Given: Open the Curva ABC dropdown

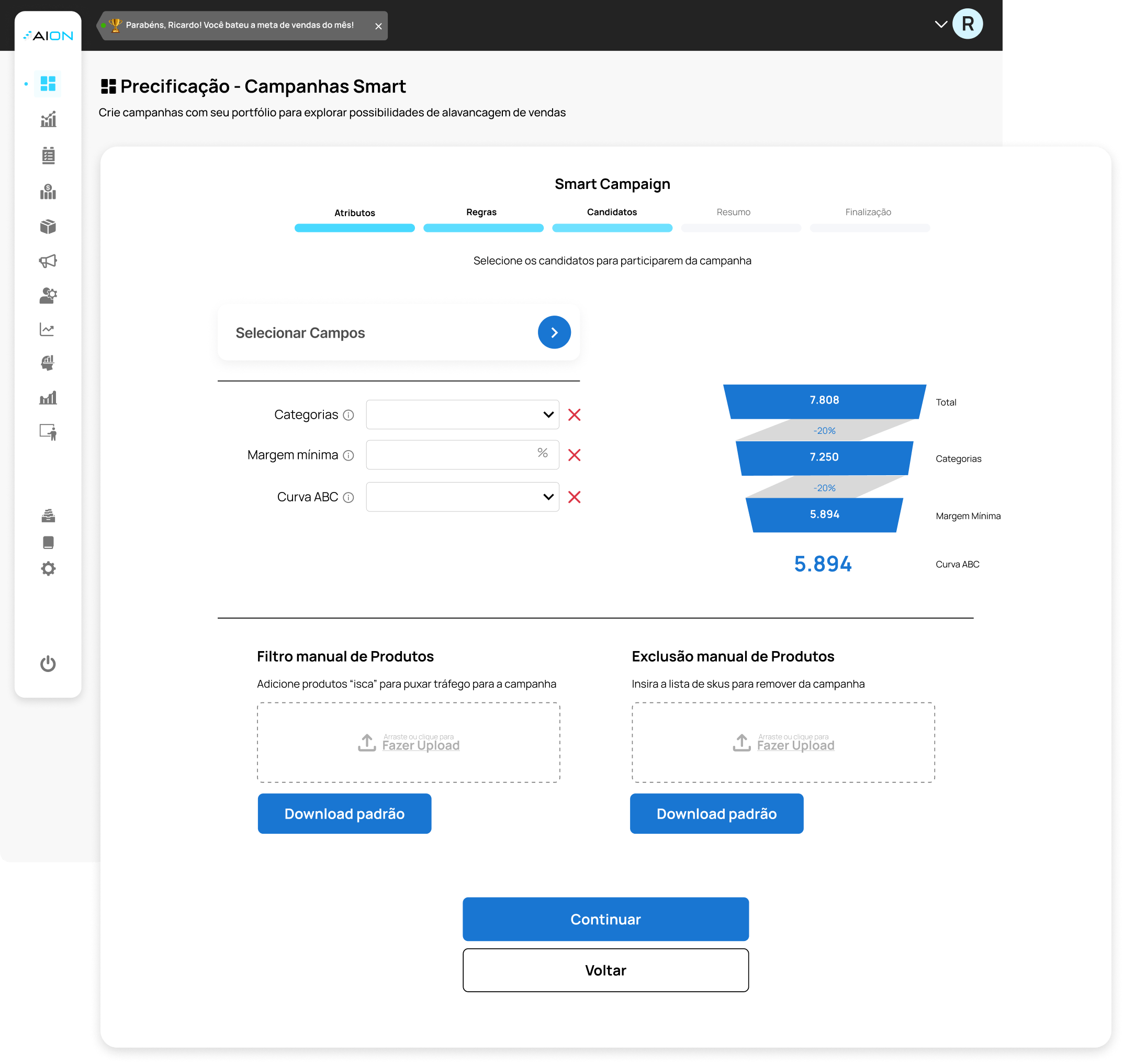Looking at the screenshot, I should [x=462, y=496].
